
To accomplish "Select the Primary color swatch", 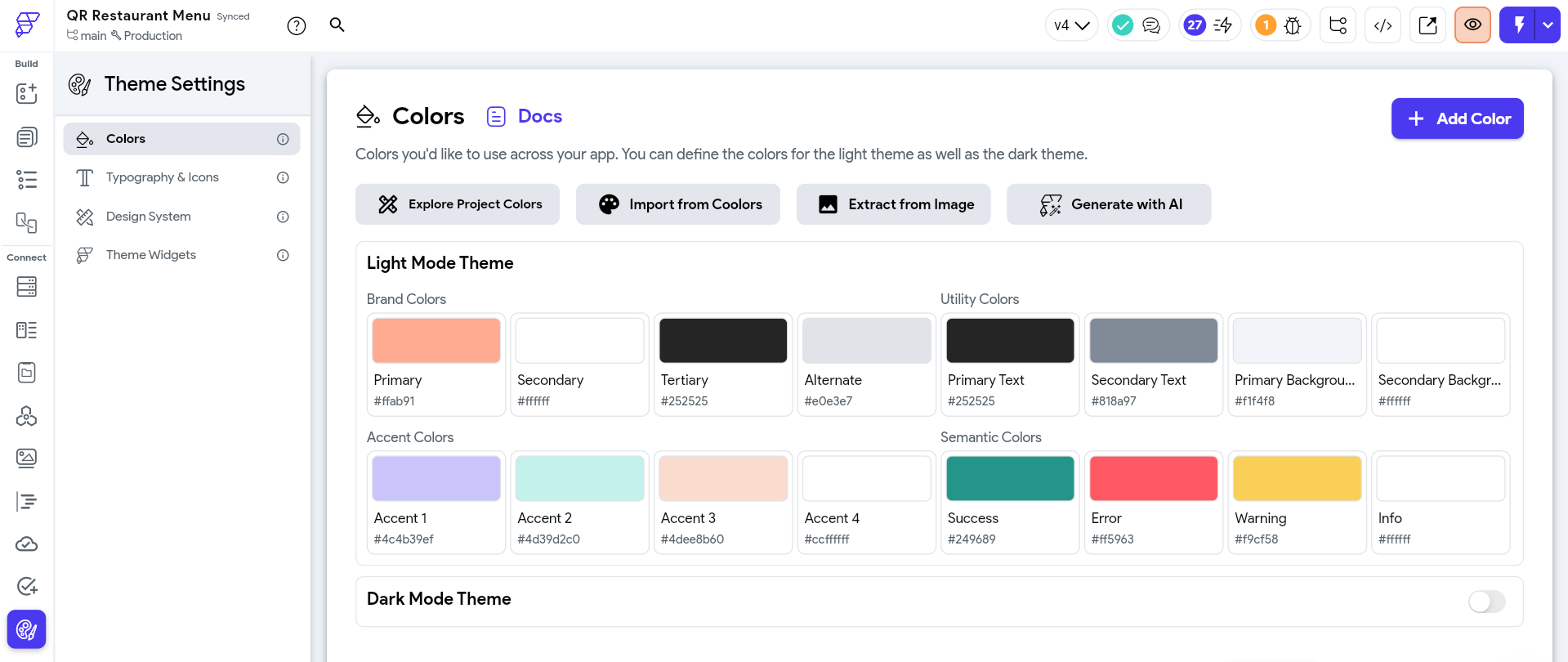I will [x=436, y=341].
